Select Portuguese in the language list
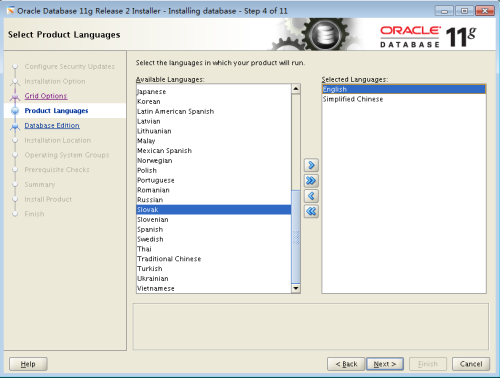 point(213,180)
